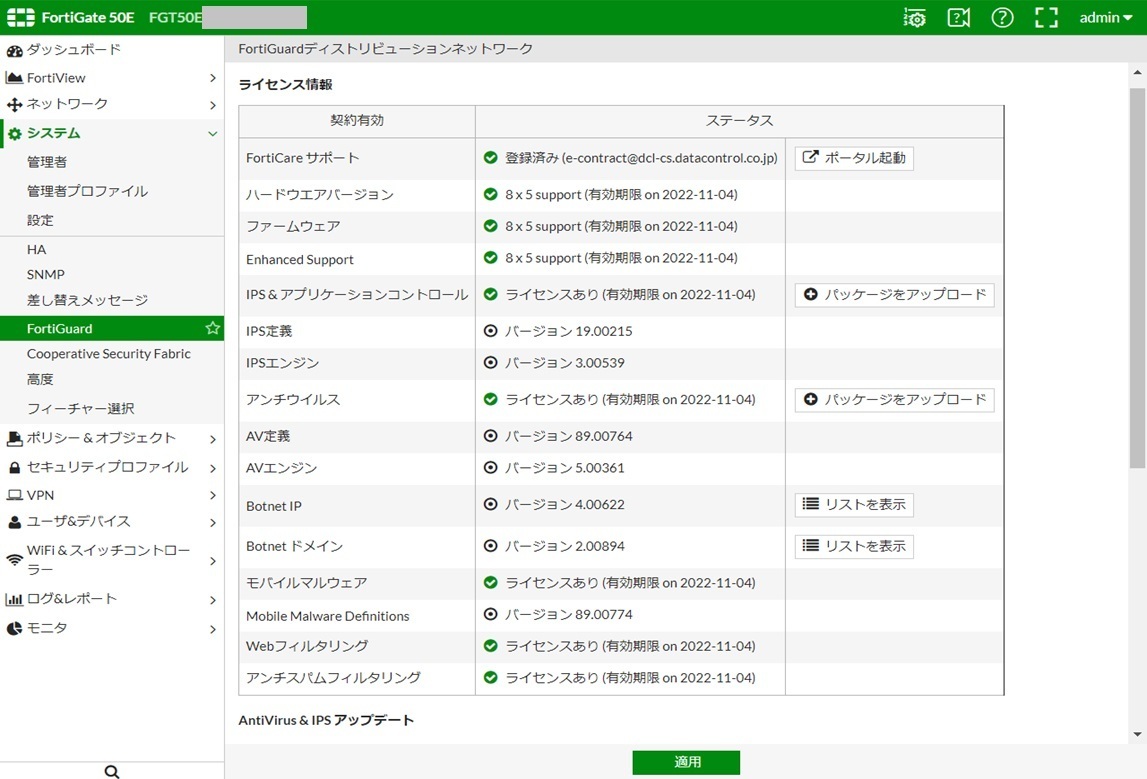Click the FortiView chart icon
Screen dimensions: 1147x779
[14, 78]
